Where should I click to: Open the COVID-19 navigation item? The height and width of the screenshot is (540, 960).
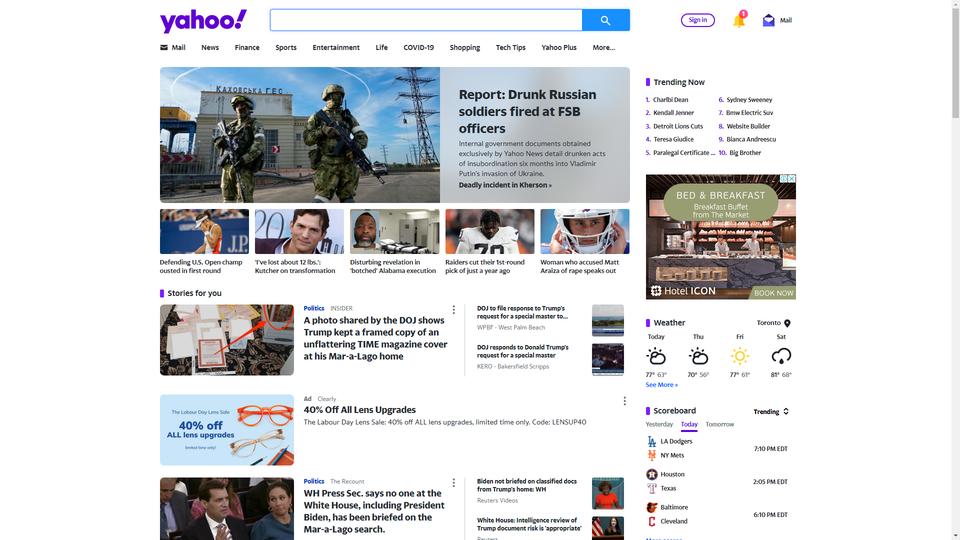coord(418,47)
